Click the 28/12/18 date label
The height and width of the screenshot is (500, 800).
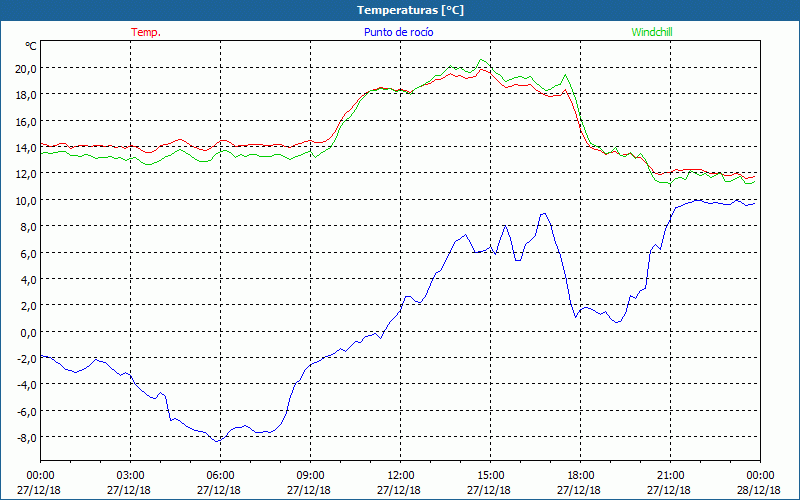tap(759, 490)
